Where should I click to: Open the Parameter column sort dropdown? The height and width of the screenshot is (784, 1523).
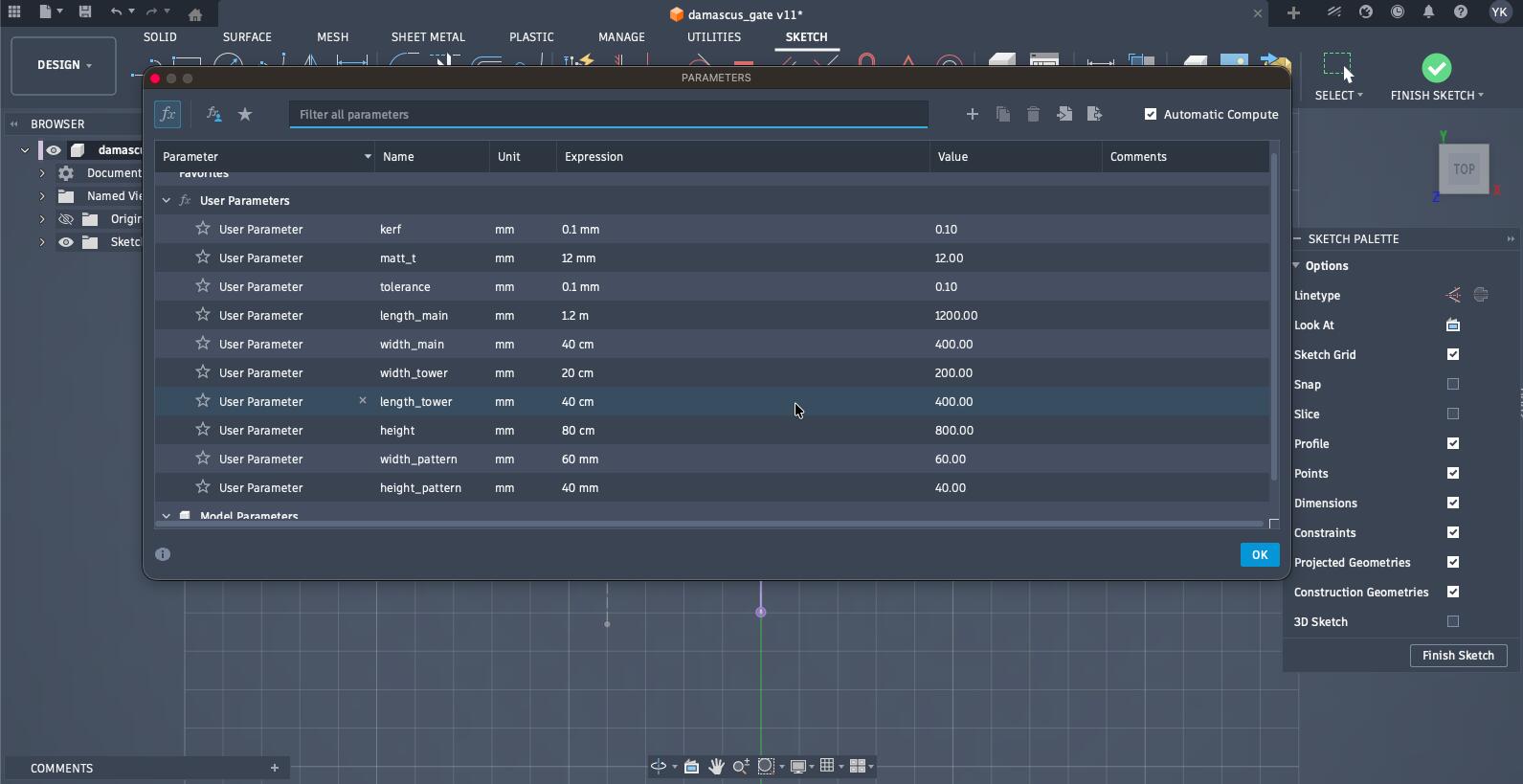point(368,156)
